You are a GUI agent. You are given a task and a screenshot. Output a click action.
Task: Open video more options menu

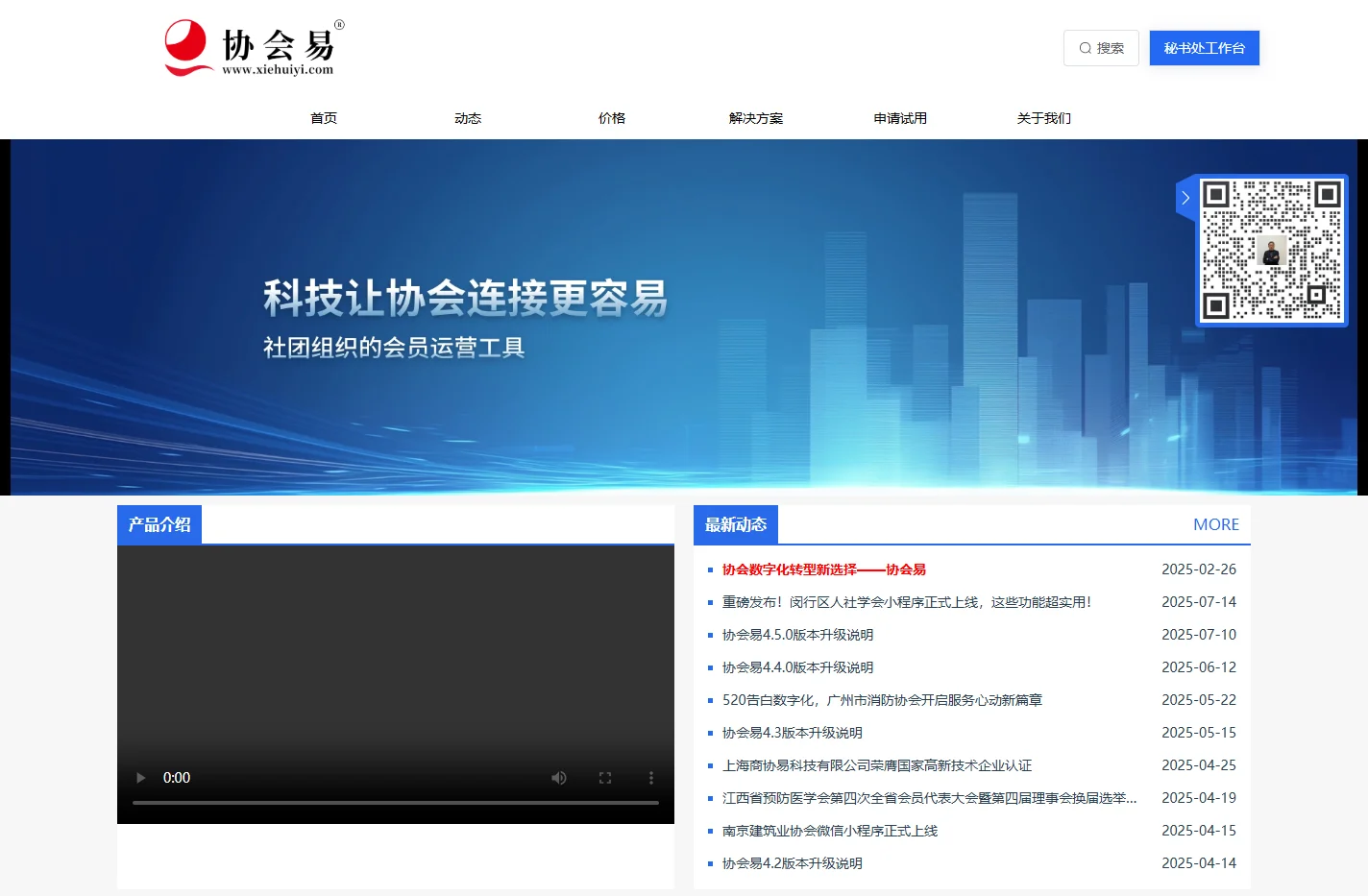pos(651,778)
